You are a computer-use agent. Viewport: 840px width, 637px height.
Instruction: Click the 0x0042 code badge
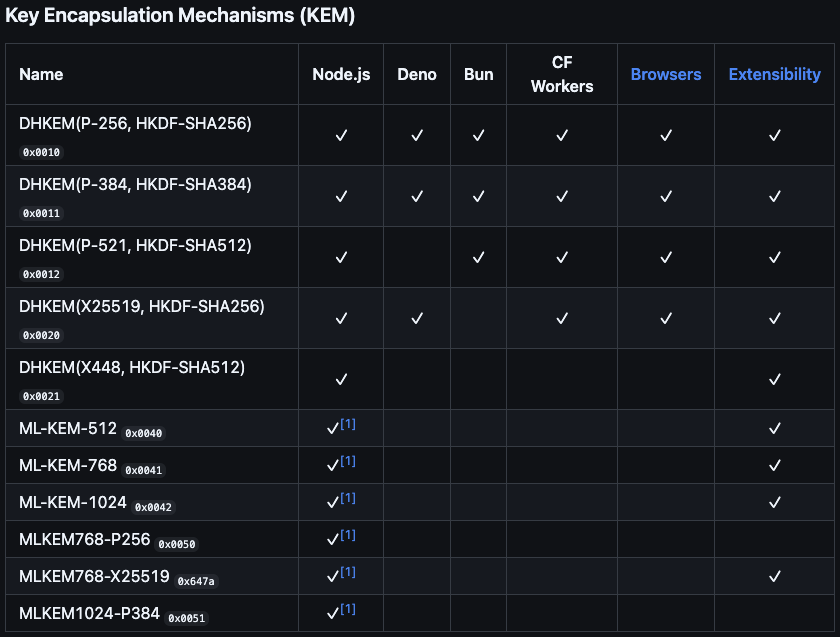click(x=153, y=507)
